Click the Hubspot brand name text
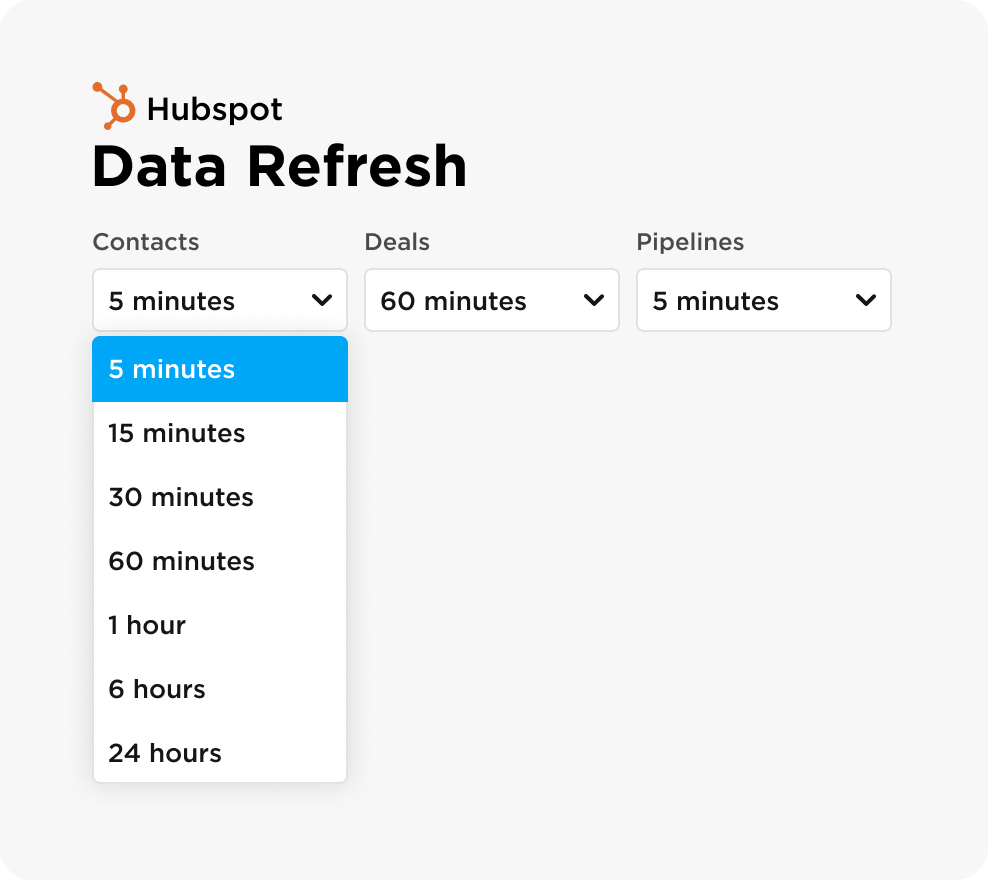Viewport: 988px width, 880px height. pos(215,109)
